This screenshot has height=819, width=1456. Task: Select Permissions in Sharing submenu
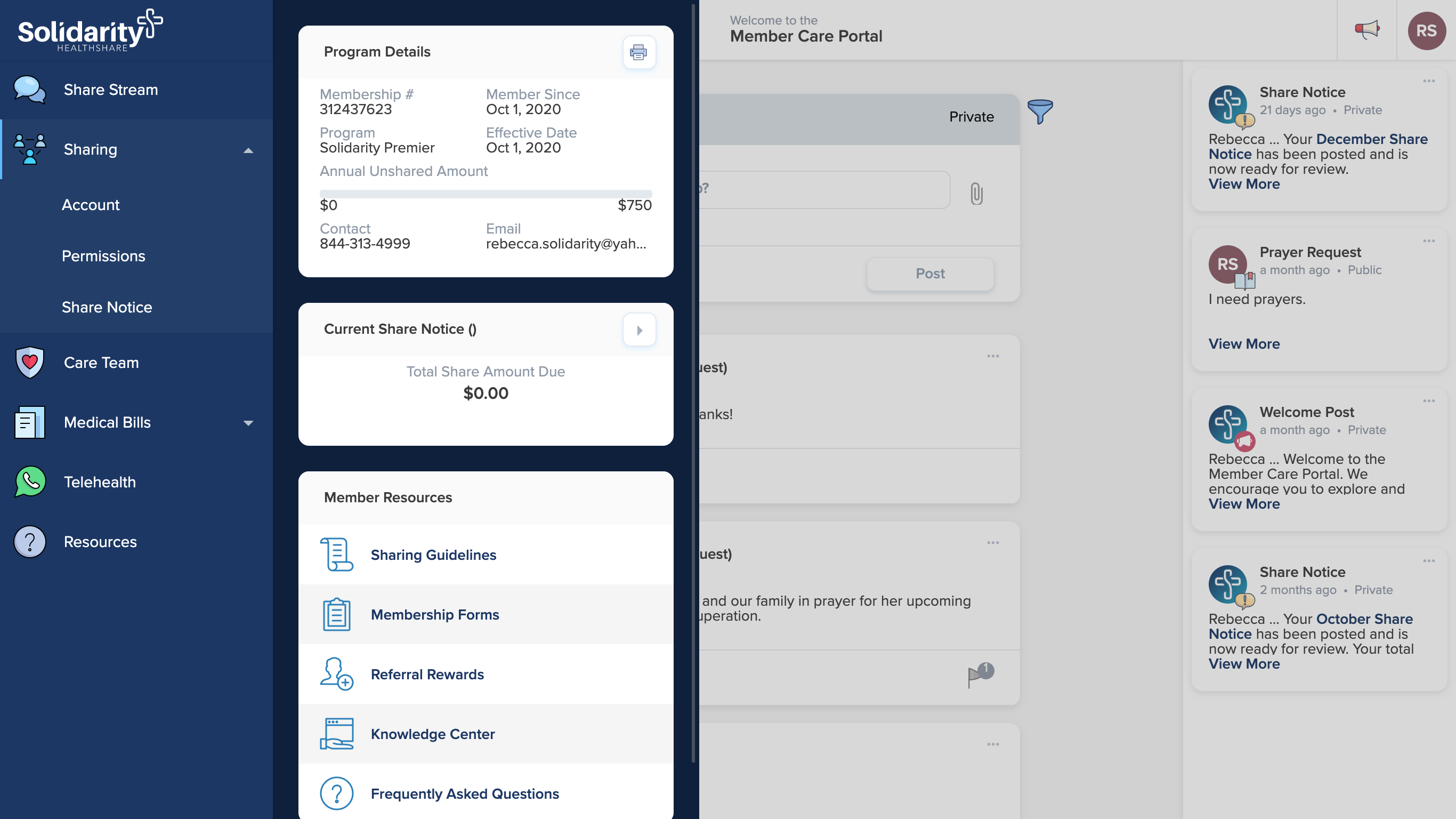point(103,255)
